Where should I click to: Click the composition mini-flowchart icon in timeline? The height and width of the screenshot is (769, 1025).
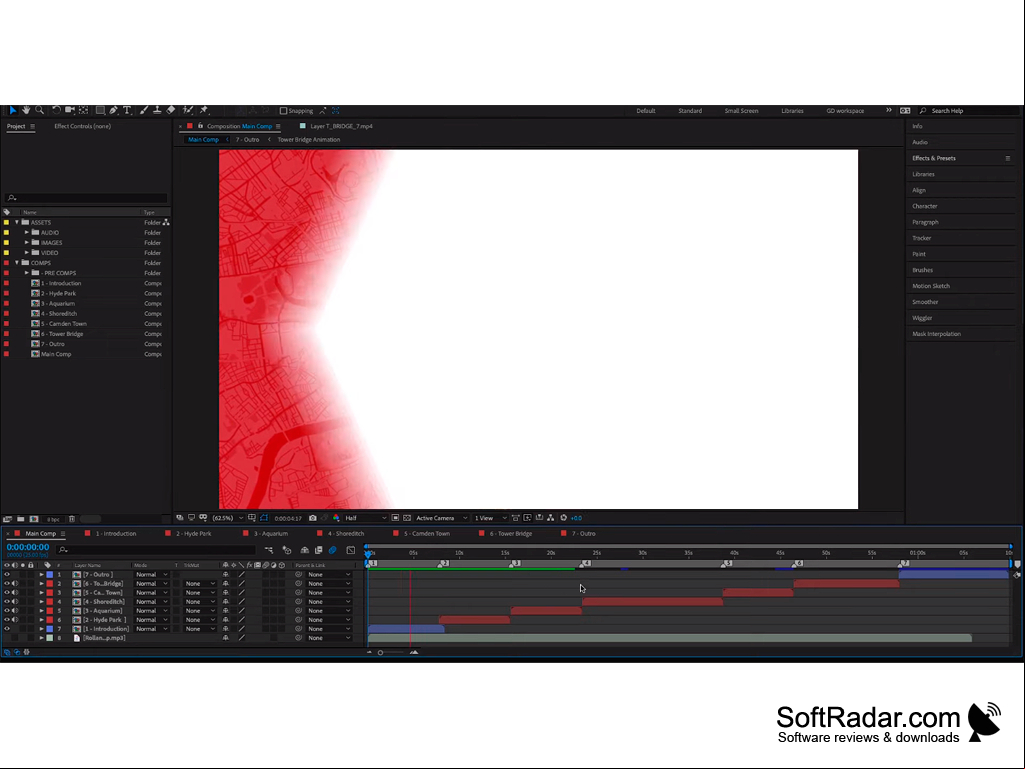pyautogui.click(x=269, y=550)
